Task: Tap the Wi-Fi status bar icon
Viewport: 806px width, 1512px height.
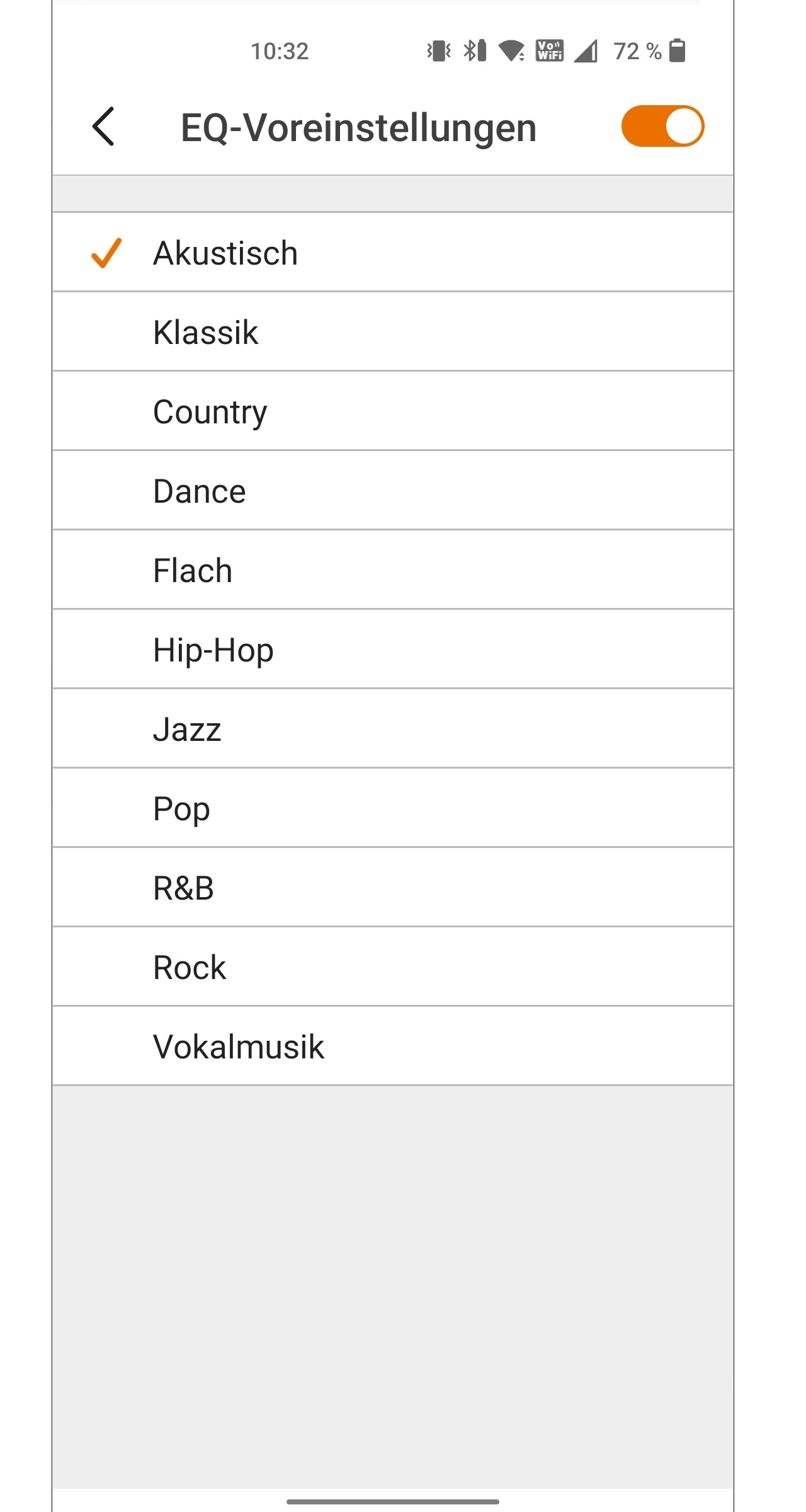Action: (x=512, y=50)
